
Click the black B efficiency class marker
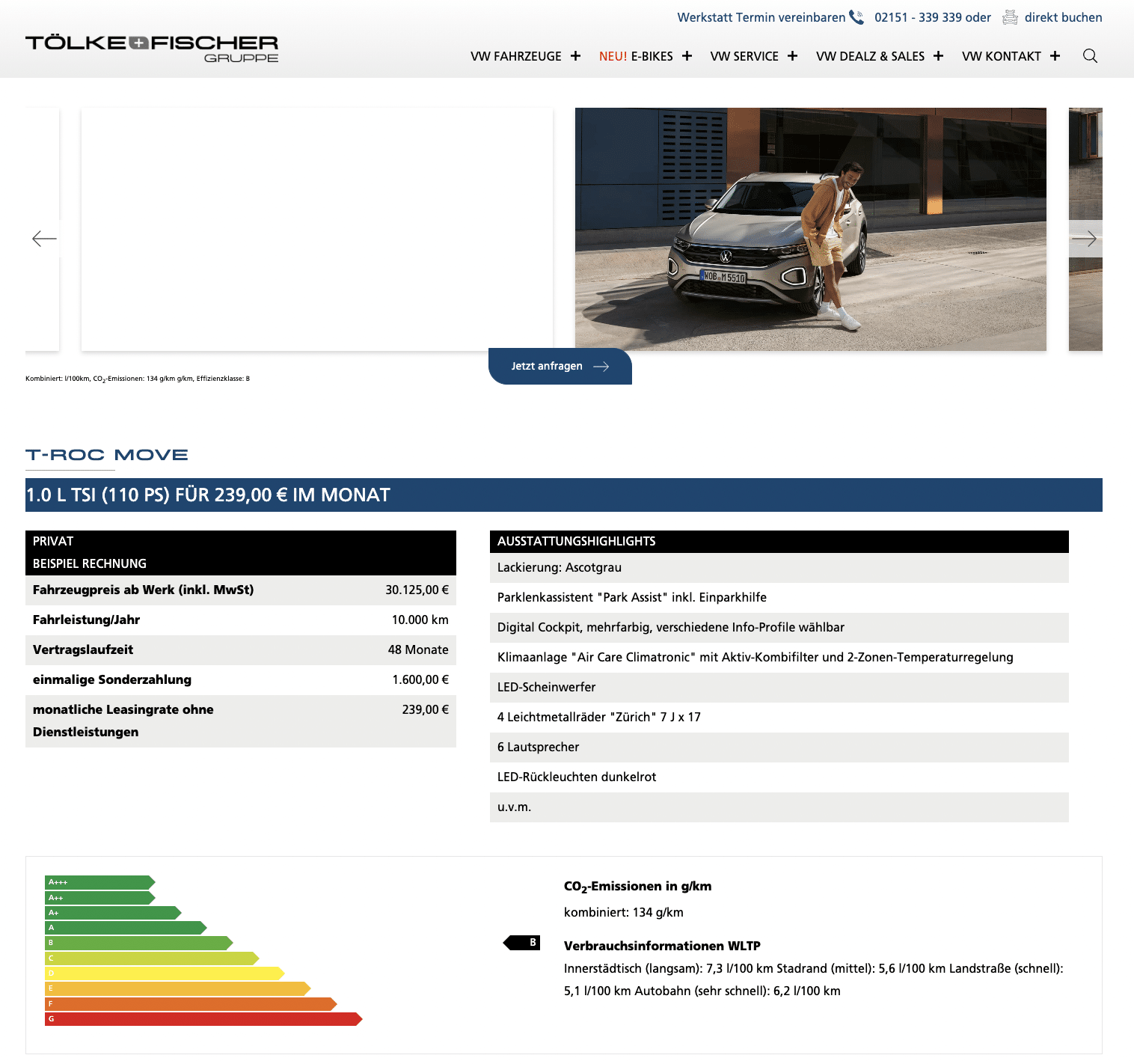click(x=521, y=943)
